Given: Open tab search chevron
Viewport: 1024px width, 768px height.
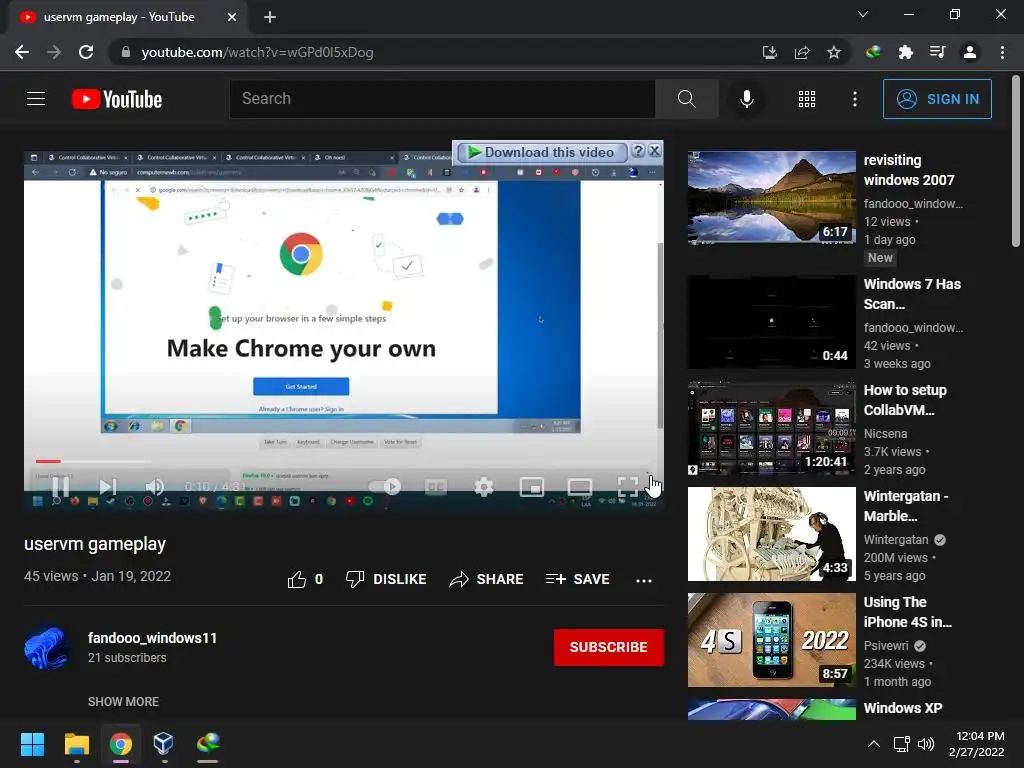Looking at the screenshot, I should pos(863,14).
